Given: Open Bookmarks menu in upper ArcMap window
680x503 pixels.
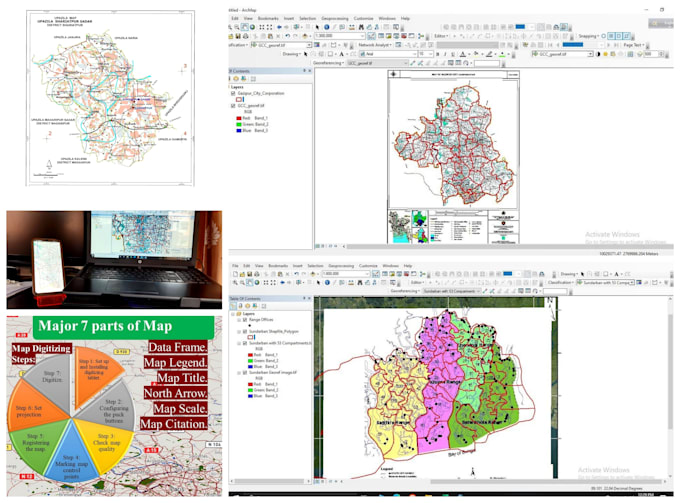Looking at the screenshot, I should [268, 19].
